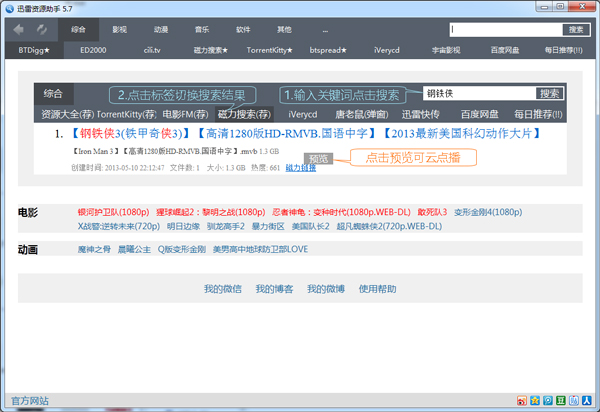Go back with the left arrow icon
This screenshot has height=412, width=600.
(x=18, y=29)
